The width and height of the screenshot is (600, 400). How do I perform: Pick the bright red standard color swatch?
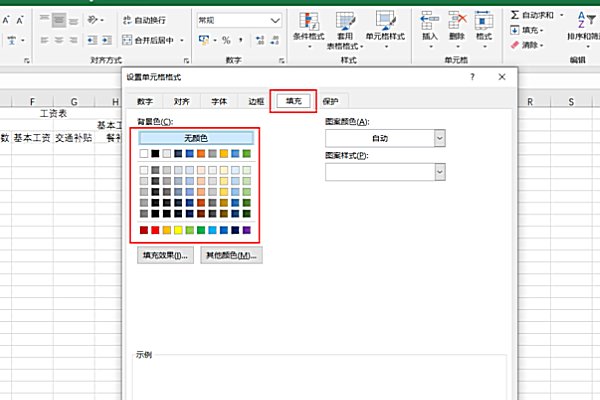pos(155,230)
